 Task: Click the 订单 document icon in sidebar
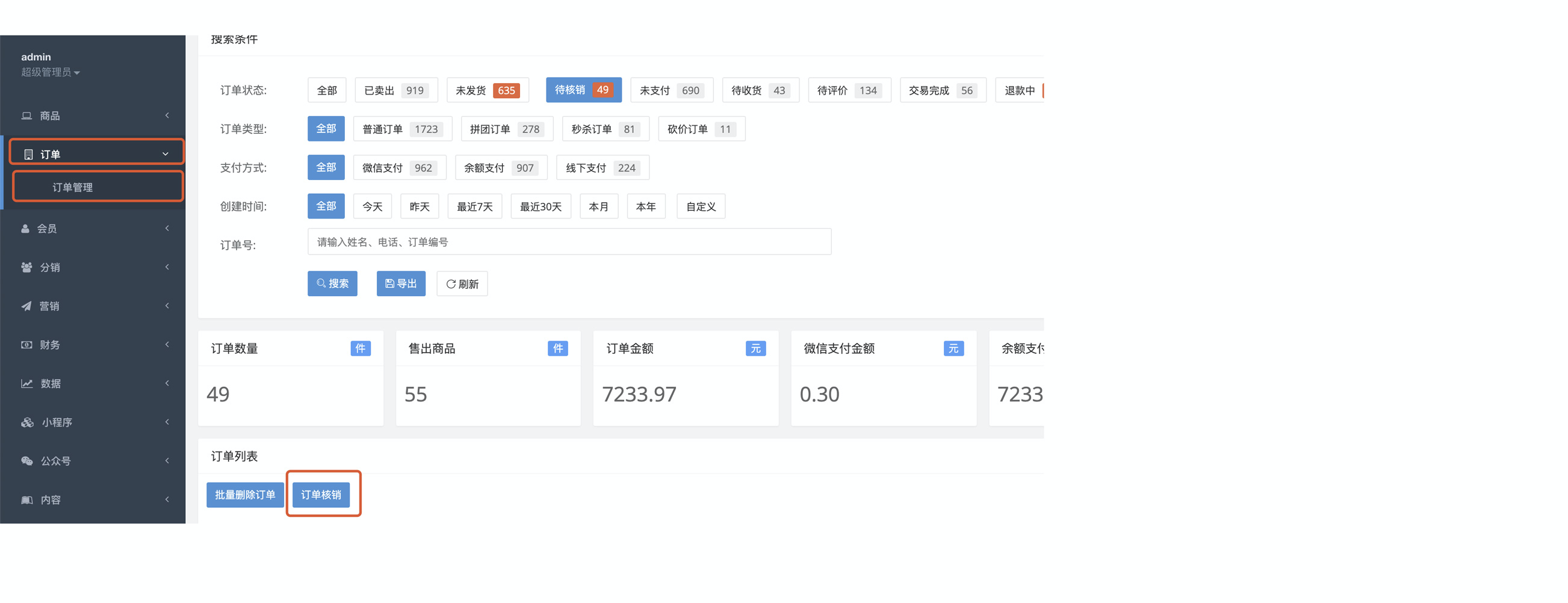point(28,155)
